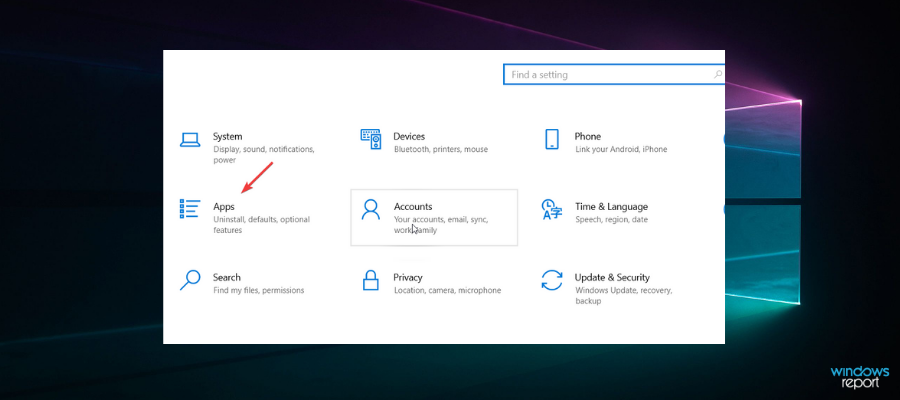The image size is (900, 400).
Task: Click 'Link your Android, iPhone' description
Action: pos(621,150)
